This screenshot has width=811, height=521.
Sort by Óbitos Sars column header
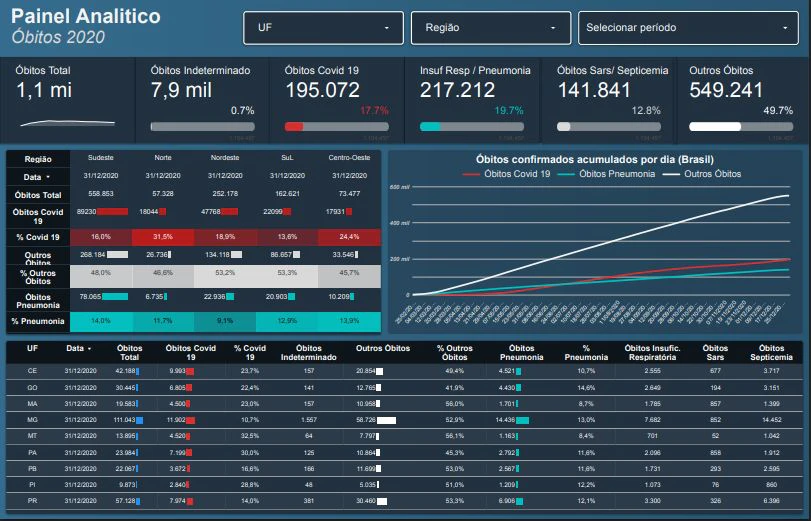click(x=715, y=352)
